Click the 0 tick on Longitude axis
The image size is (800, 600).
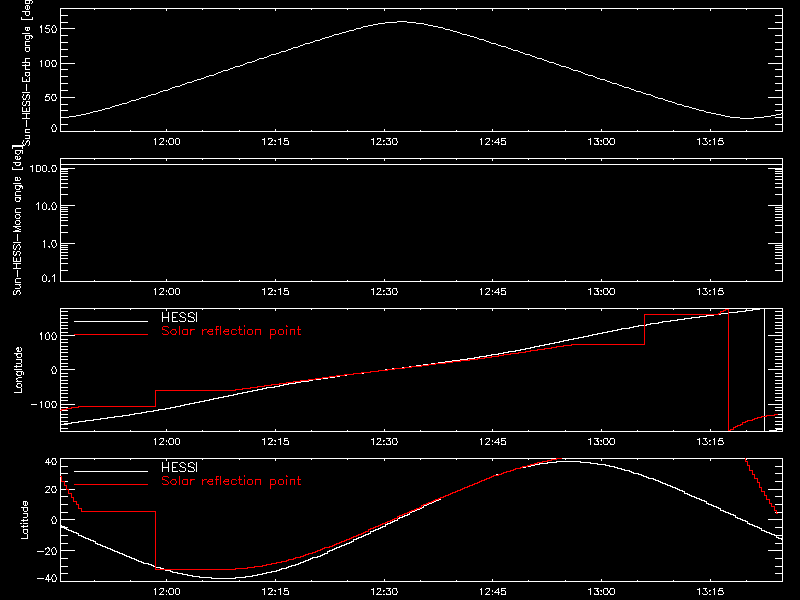click(x=54, y=370)
